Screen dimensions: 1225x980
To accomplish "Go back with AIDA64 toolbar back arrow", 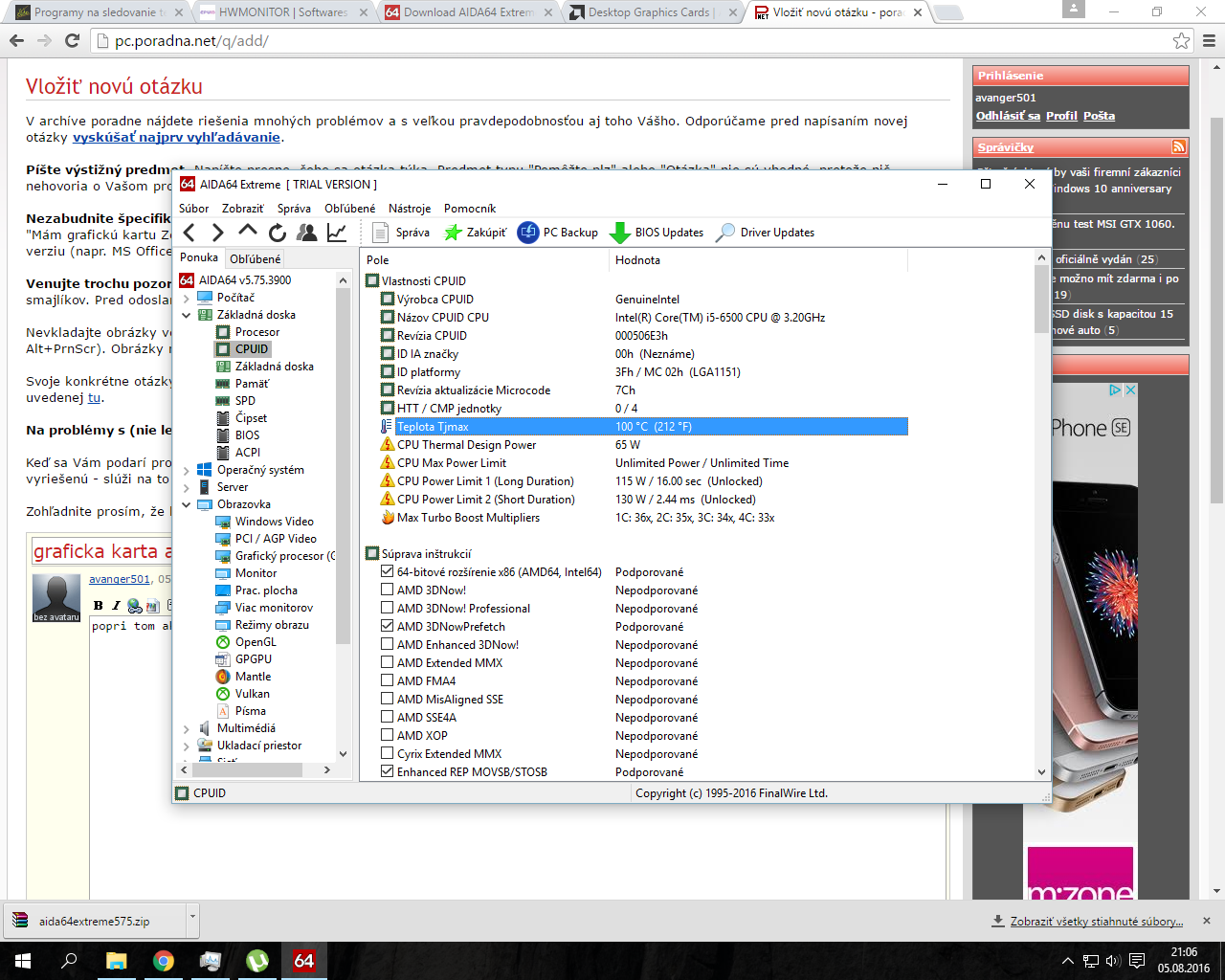I will tap(189, 233).
